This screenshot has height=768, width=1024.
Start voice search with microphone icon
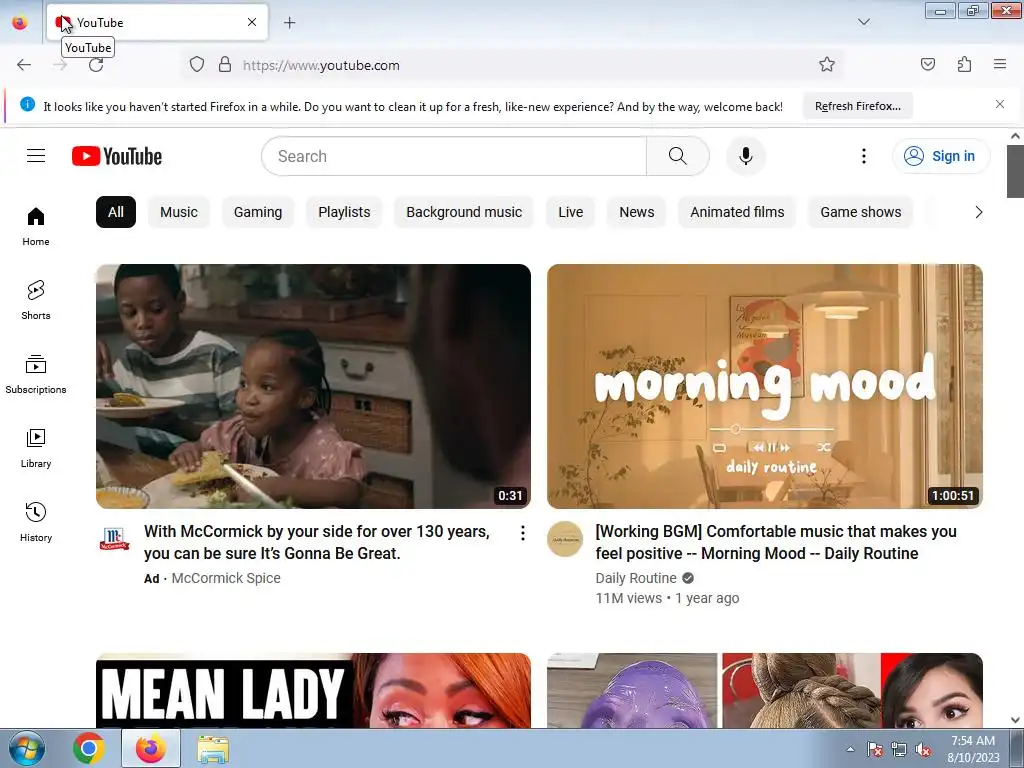pos(745,156)
